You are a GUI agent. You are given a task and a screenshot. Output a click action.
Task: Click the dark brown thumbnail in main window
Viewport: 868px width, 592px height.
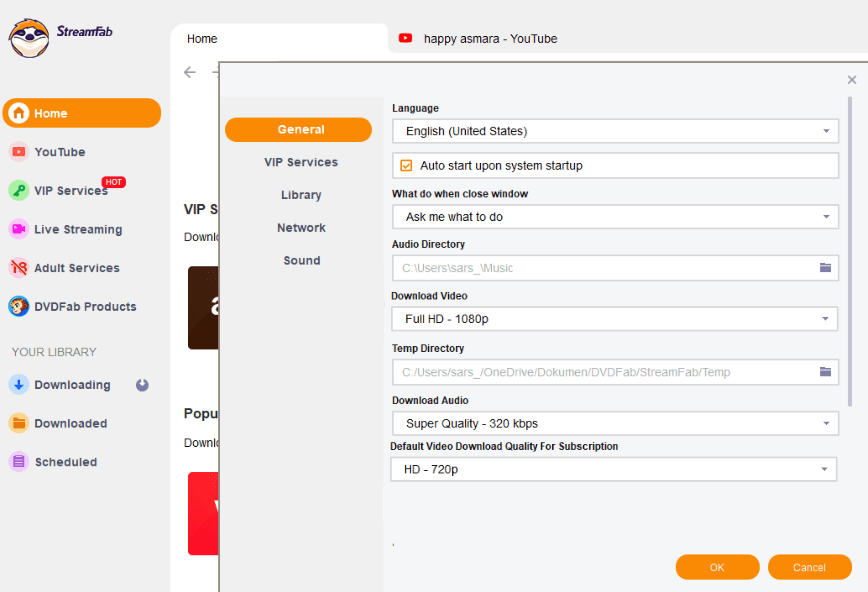click(x=203, y=308)
